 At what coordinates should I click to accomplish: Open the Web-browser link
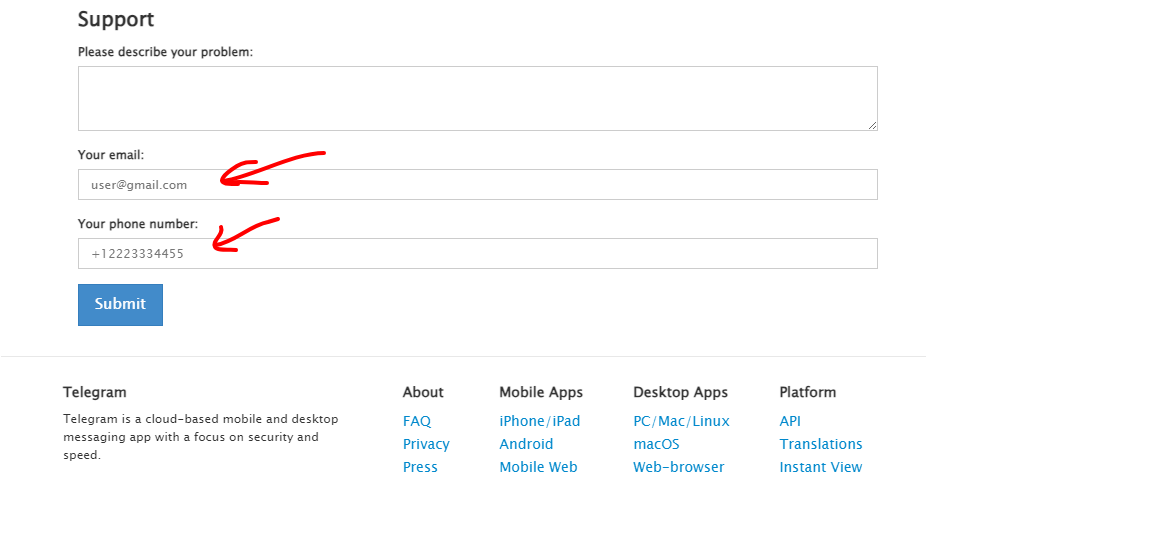click(x=678, y=467)
